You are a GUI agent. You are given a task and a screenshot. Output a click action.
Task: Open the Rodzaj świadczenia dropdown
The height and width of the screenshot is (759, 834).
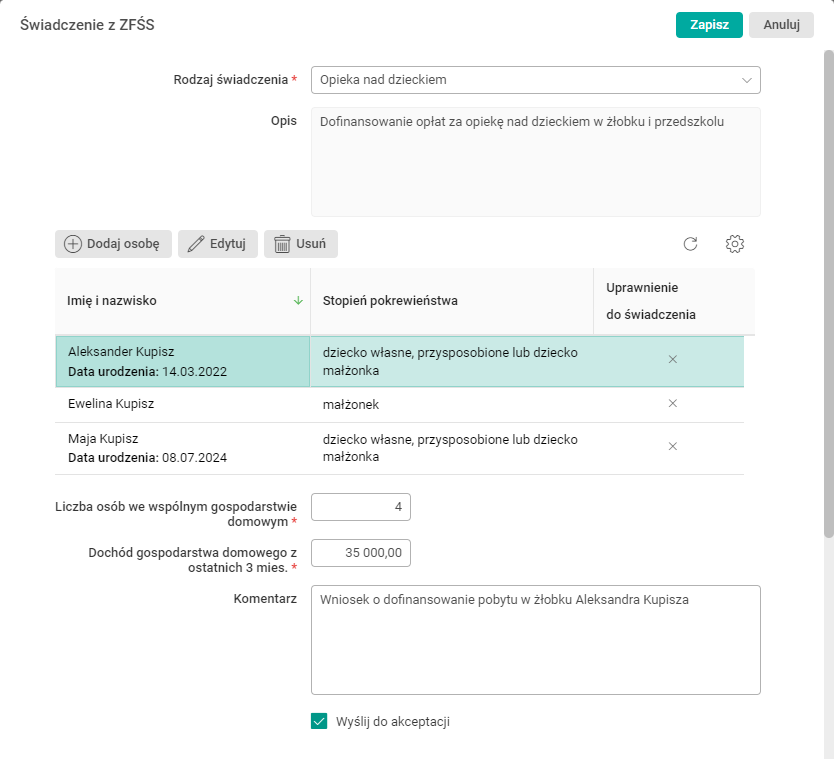(x=747, y=79)
